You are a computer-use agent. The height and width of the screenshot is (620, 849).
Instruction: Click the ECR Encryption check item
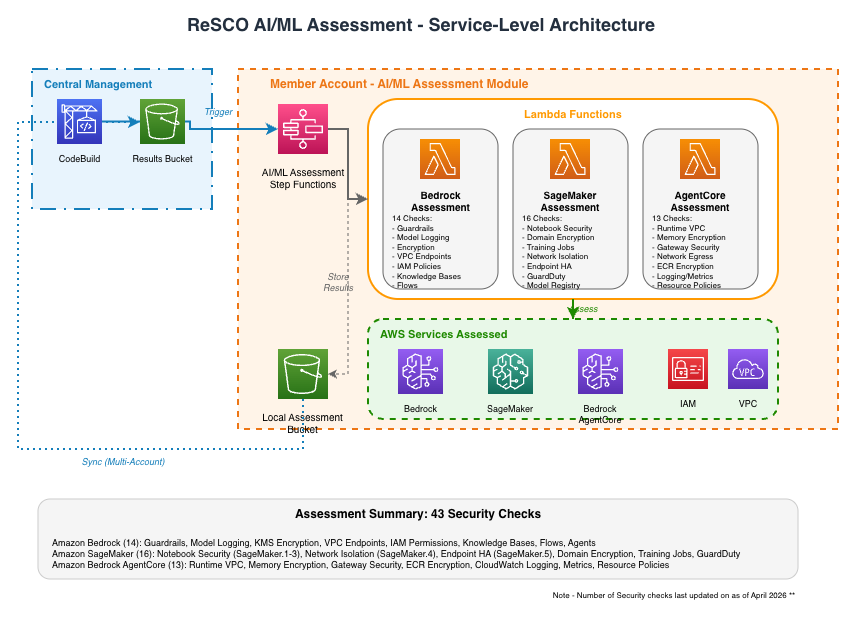pos(685,266)
